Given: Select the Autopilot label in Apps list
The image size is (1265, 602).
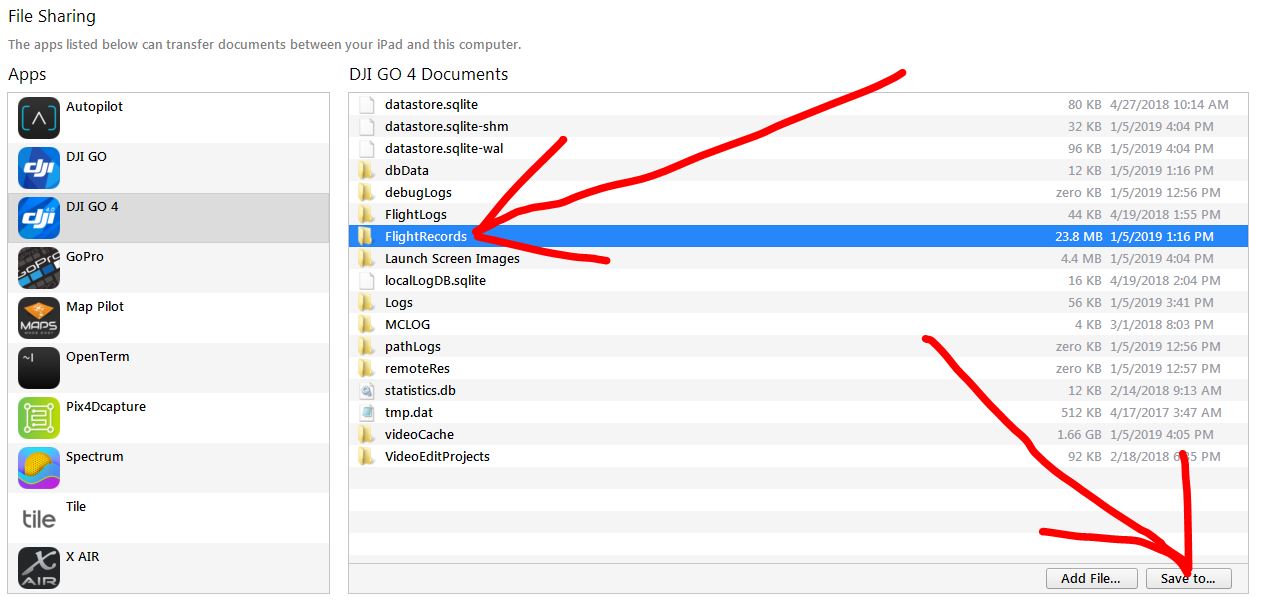Looking at the screenshot, I should (x=94, y=106).
